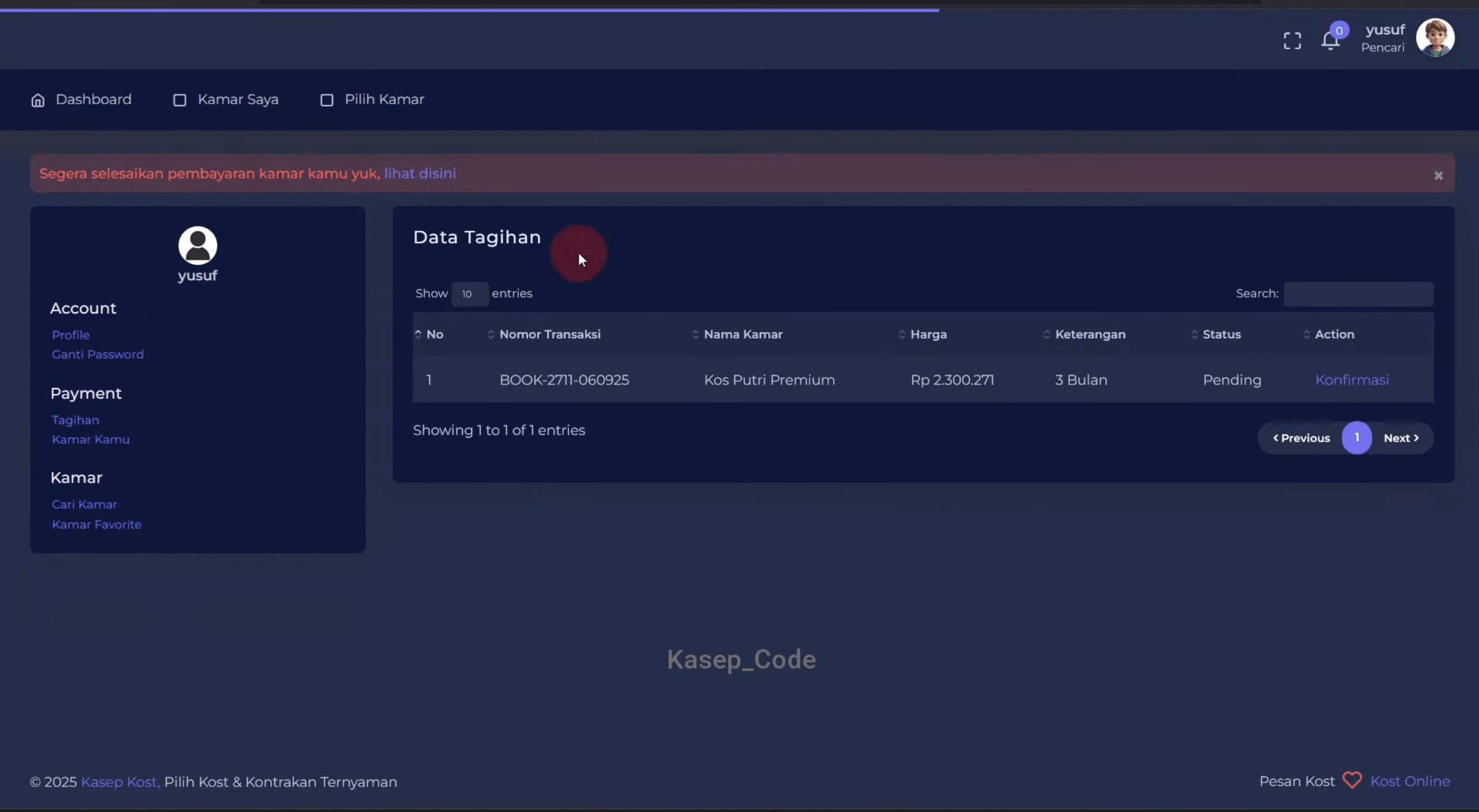The height and width of the screenshot is (812, 1479).
Task: Click the Pilih Kamar square icon
Action: [x=327, y=100]
